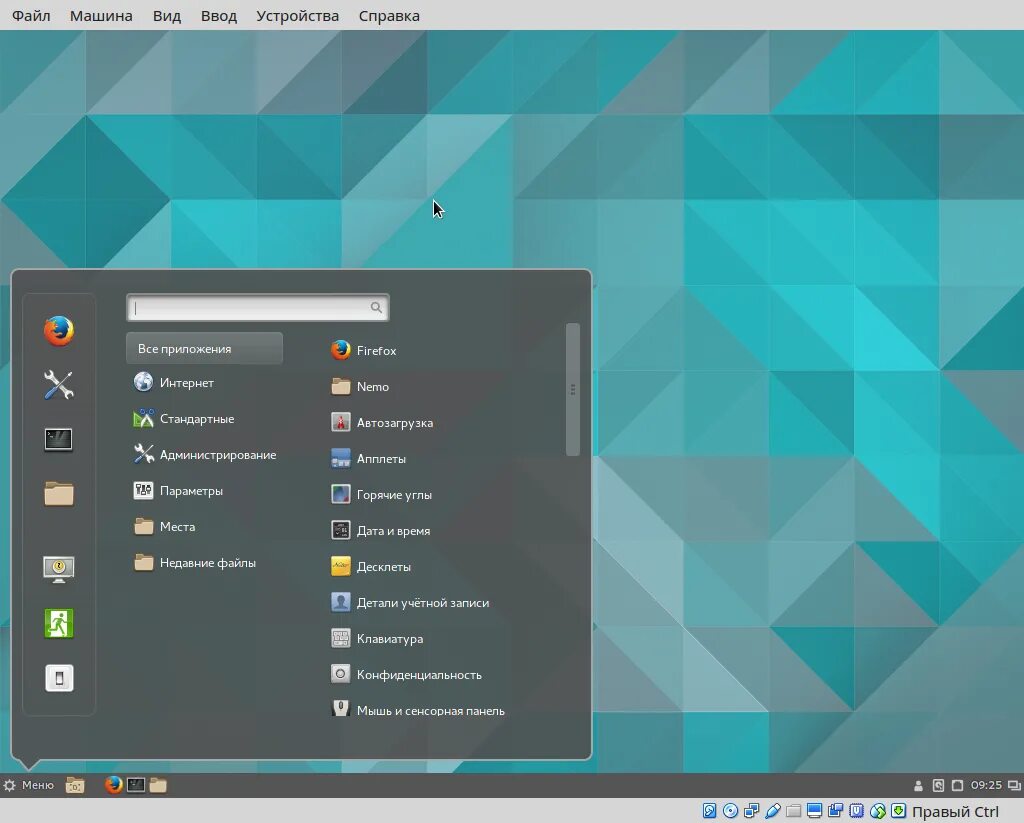The width and height of the screenshot is (1024, 823).
Task: Click the VirtualBox hard disk status icon
Action: pyautogui.click(x=709, y=811)
